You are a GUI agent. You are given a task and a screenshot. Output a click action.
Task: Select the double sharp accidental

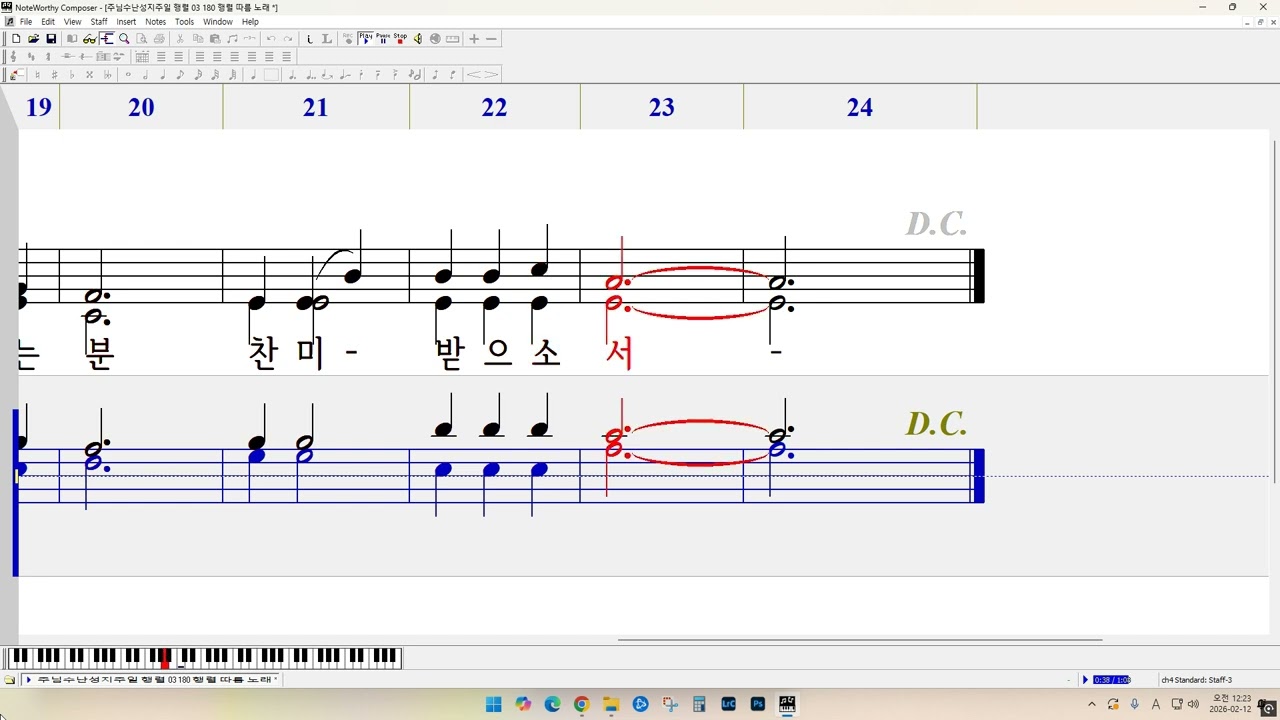pyautogui.click(x=89, y=75)
